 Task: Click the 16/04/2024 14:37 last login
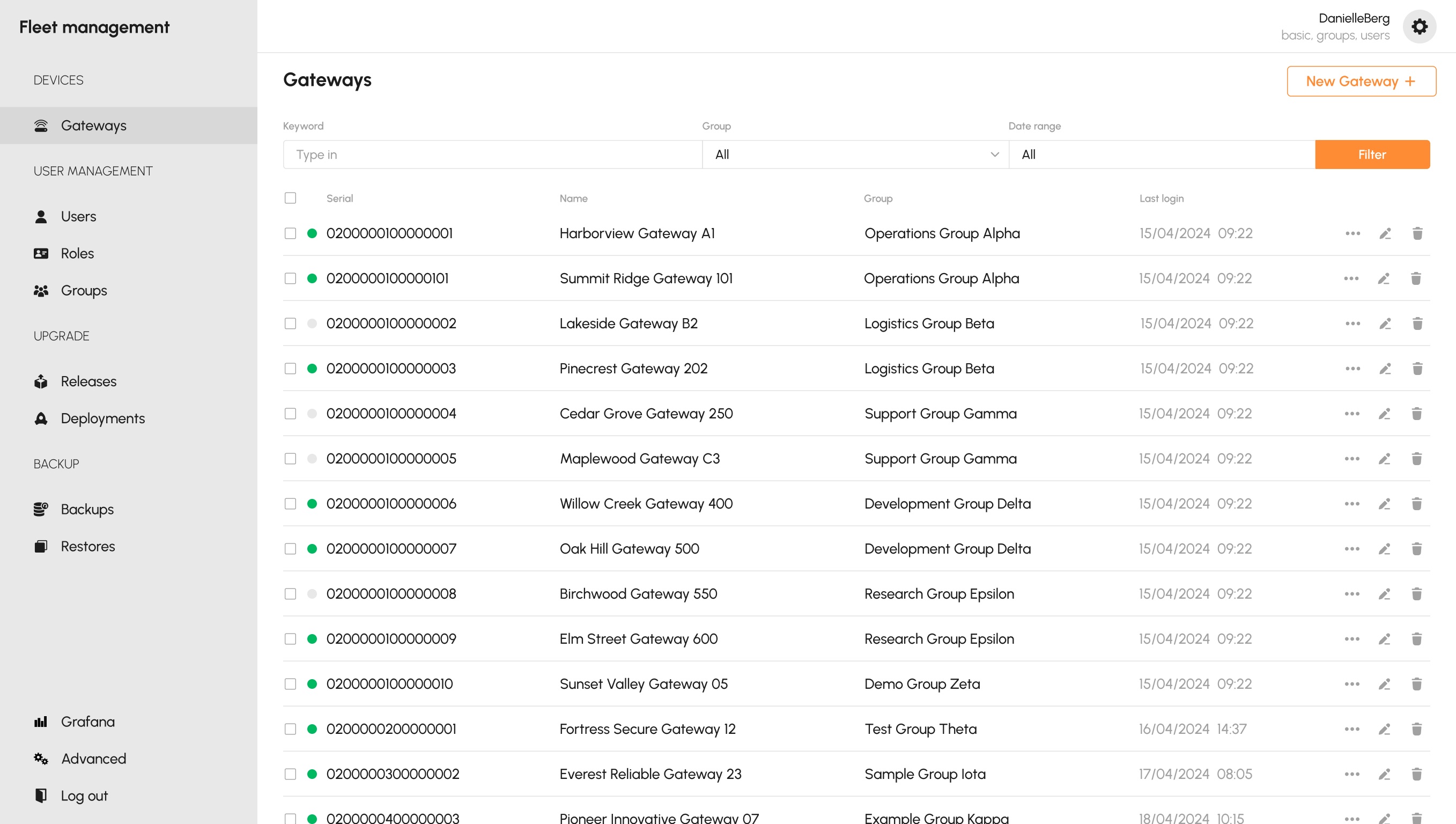(x=1192, y=729)
